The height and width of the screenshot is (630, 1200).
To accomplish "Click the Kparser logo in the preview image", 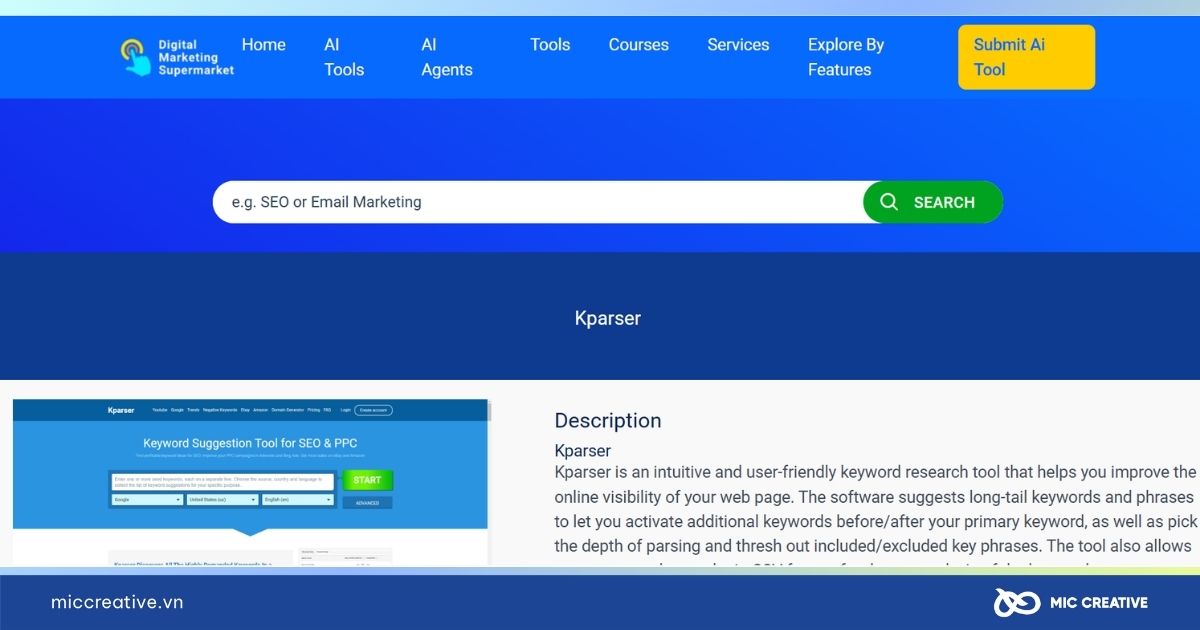I will coord(121,410).
